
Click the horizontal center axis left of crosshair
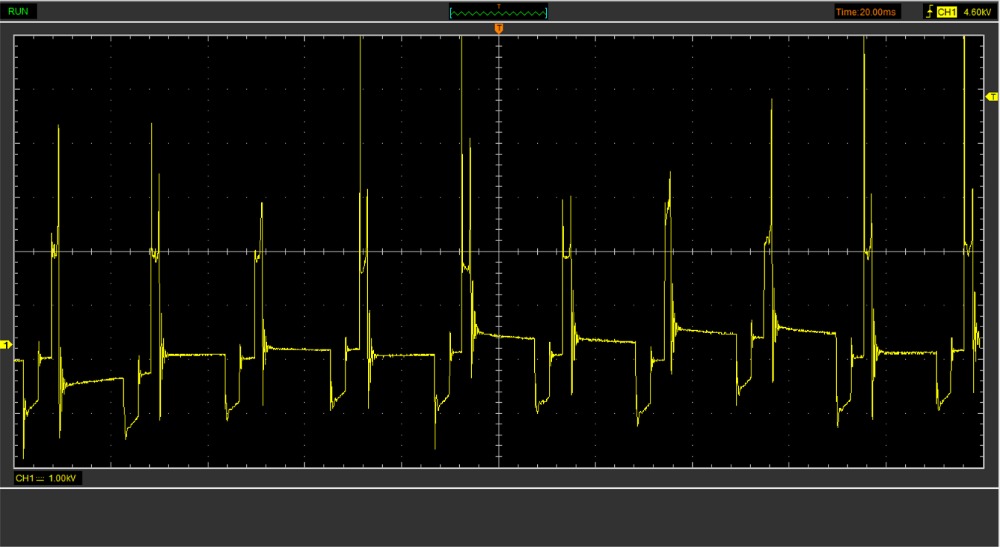point(300,251)
